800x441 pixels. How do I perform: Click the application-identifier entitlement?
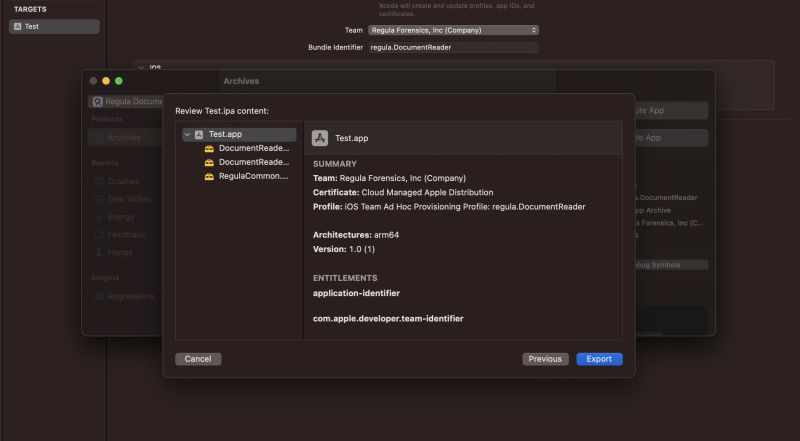tap(356, 293)
